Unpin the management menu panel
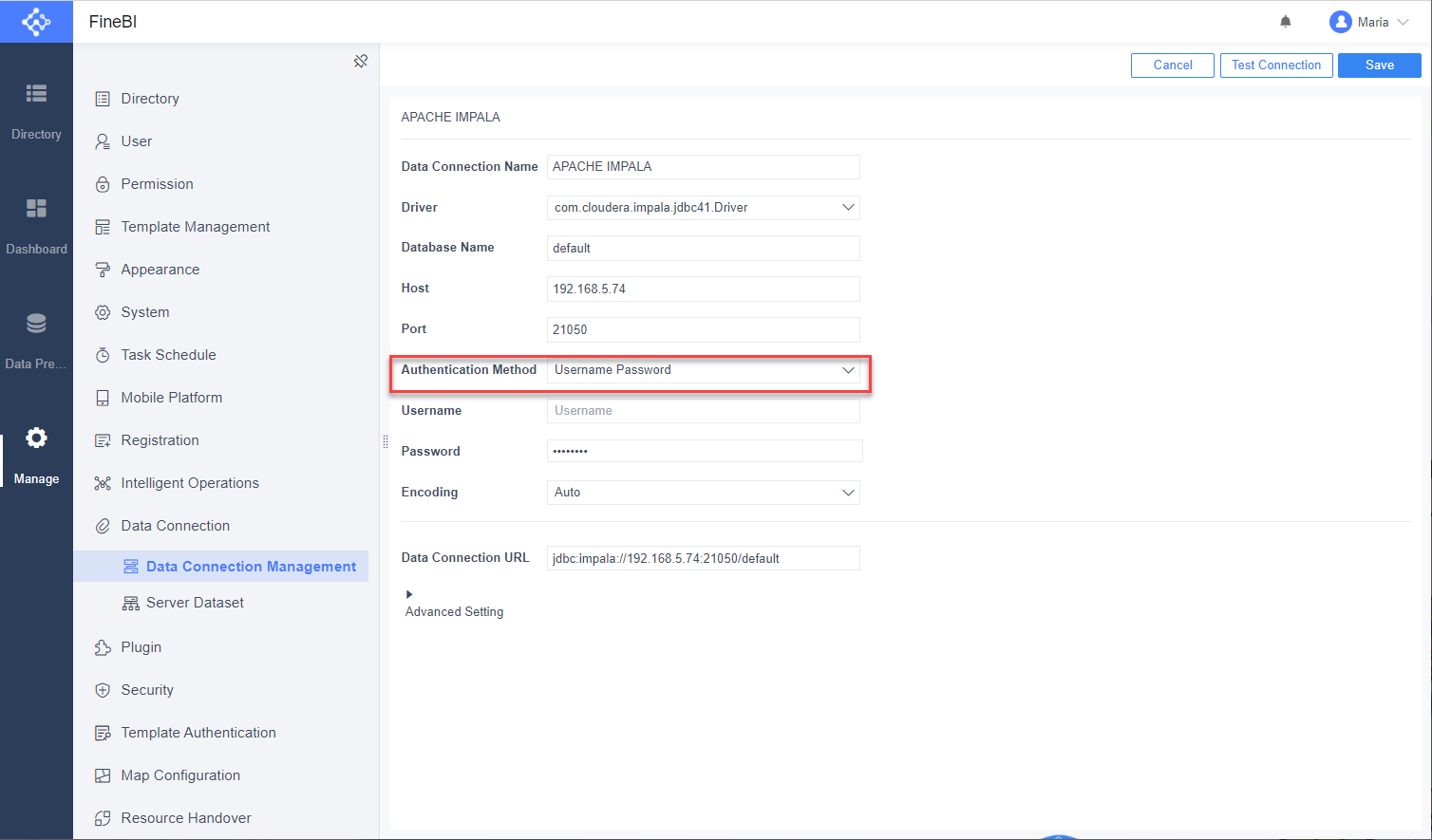The image size is (1432, 840). (361, 61)
